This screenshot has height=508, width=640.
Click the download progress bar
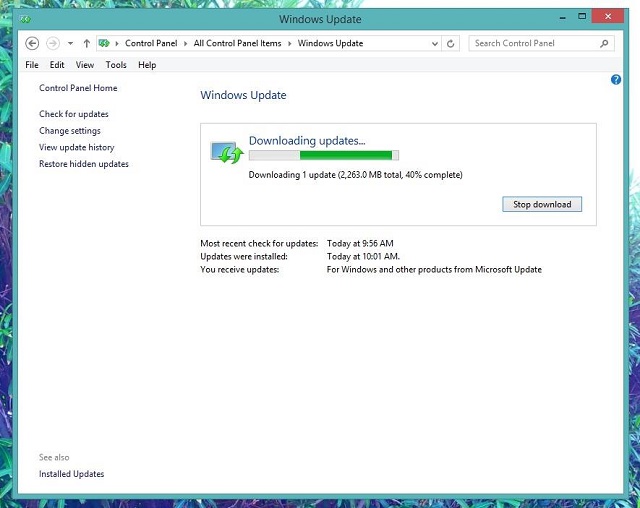(x=324, y=155)
